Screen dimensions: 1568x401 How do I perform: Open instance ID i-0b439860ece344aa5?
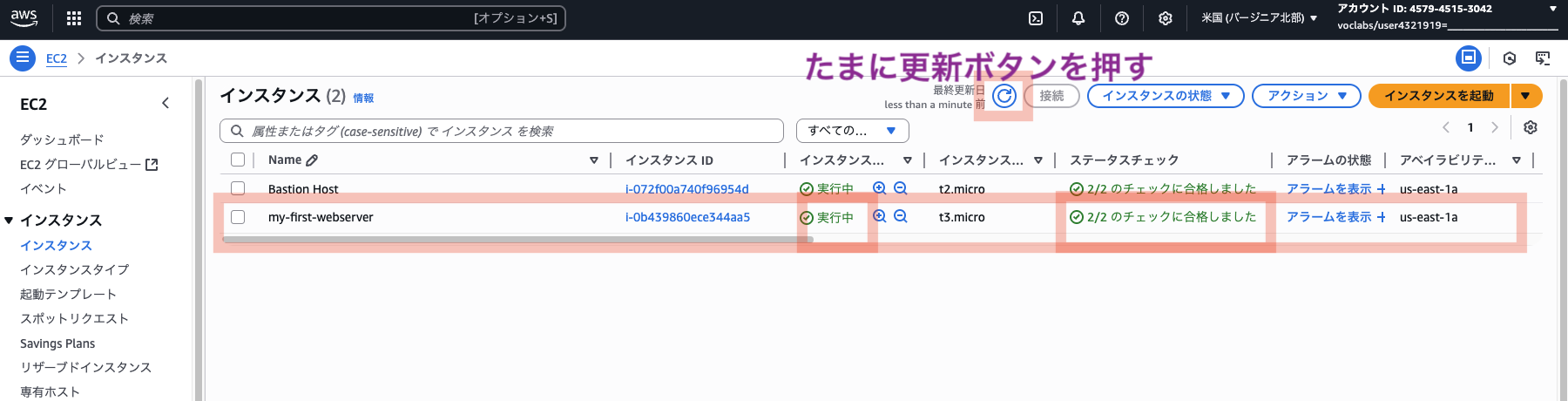(687, 217)
